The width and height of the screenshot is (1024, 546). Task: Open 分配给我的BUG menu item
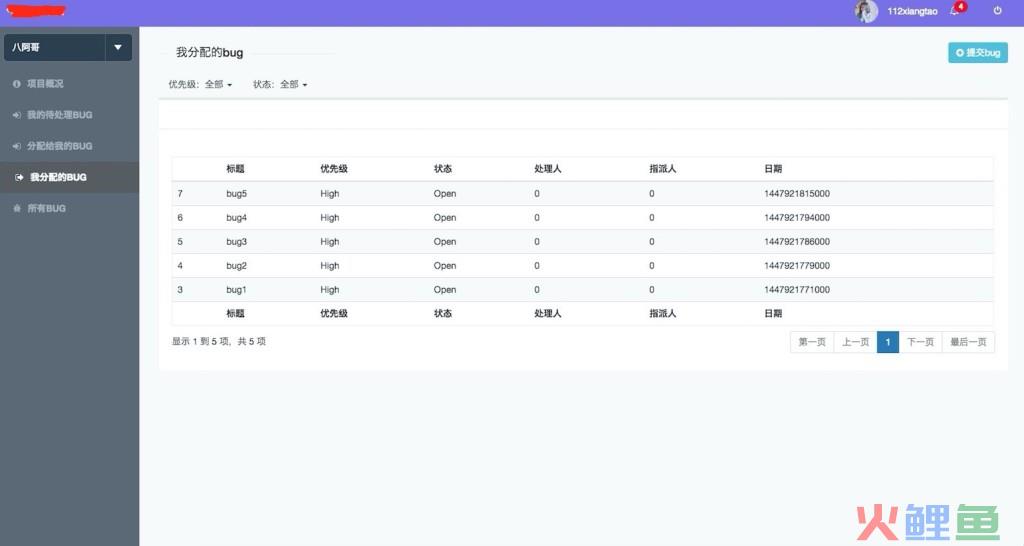pos(59,146)
